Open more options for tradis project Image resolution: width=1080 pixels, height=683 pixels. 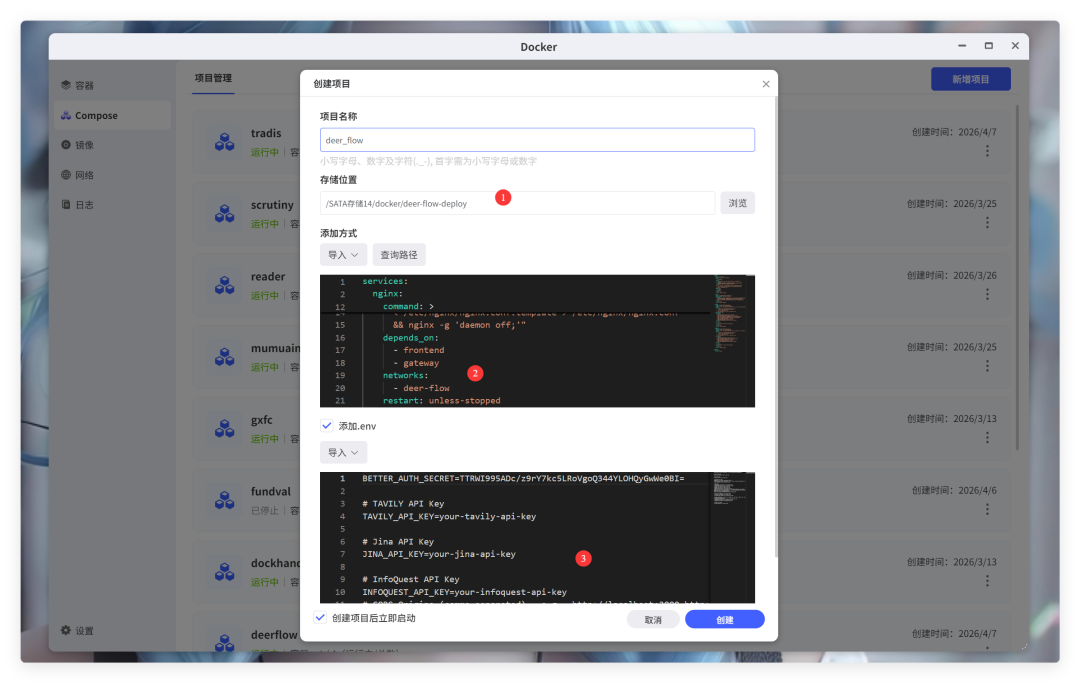click(987, 151)
